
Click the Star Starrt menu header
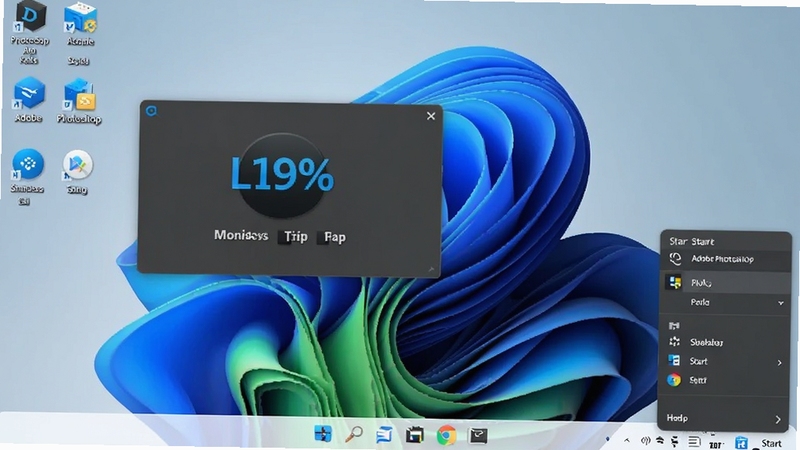(x=691, y=241)
